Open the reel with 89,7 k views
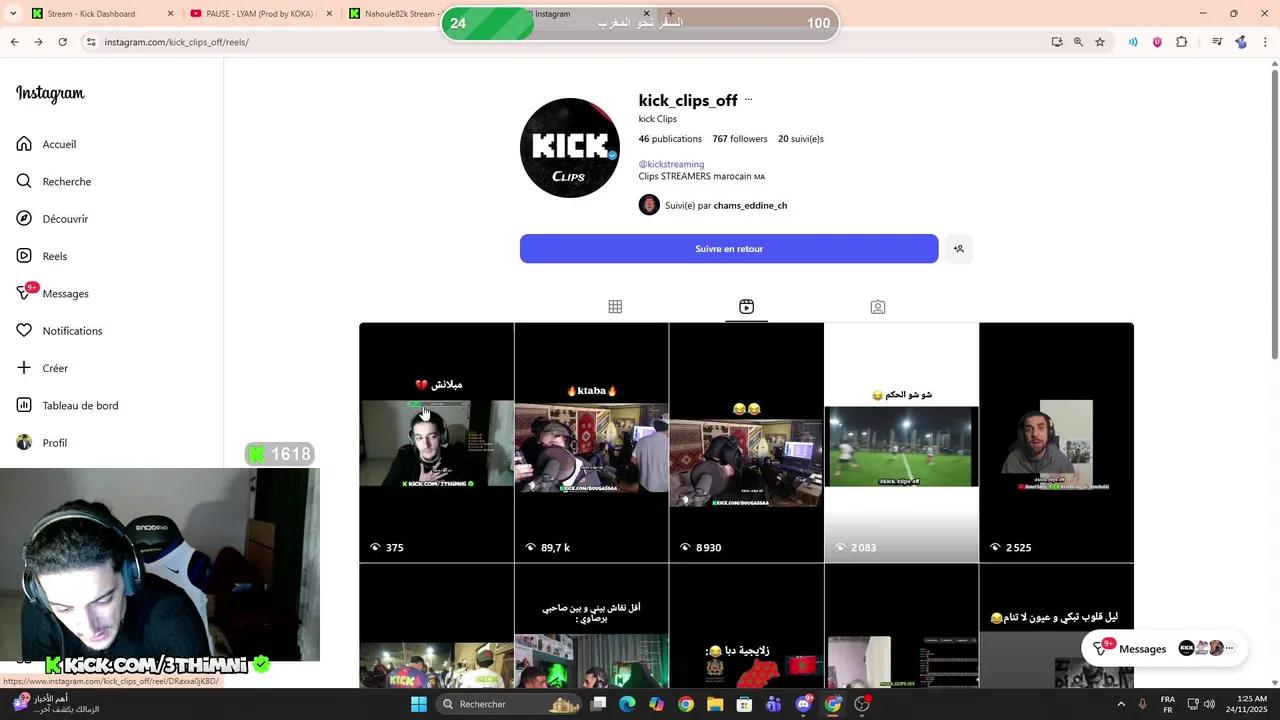Viewport: 1280px width, 720px height. click(x=591, y=440)
